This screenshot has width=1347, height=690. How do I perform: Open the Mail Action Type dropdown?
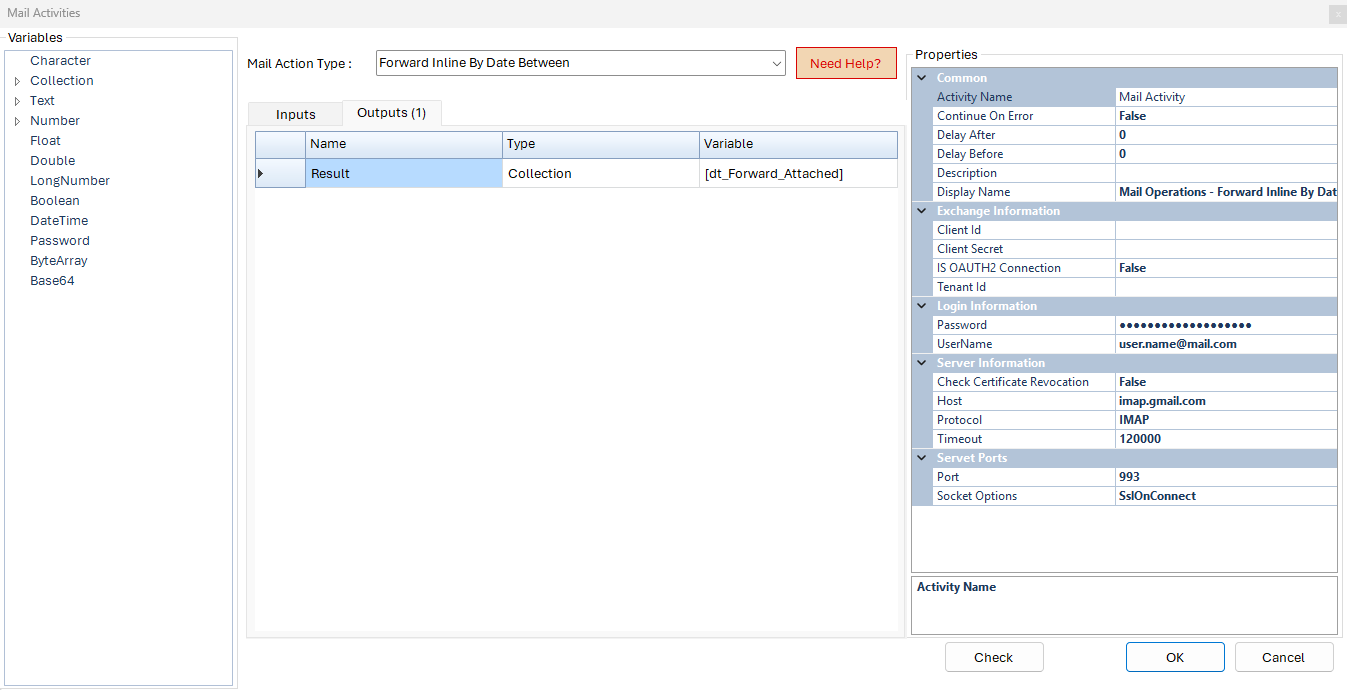coord(777,63)
